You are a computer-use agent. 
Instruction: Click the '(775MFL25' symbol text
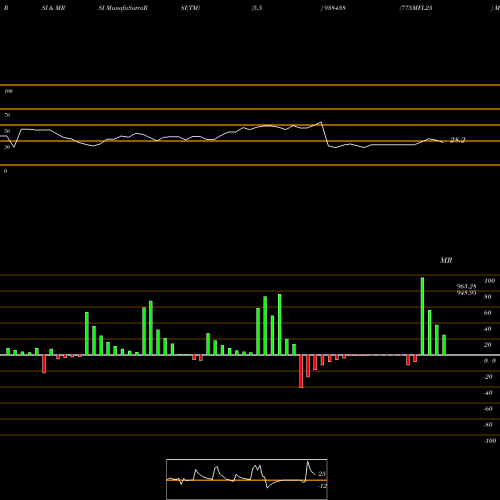click(416, 8)
